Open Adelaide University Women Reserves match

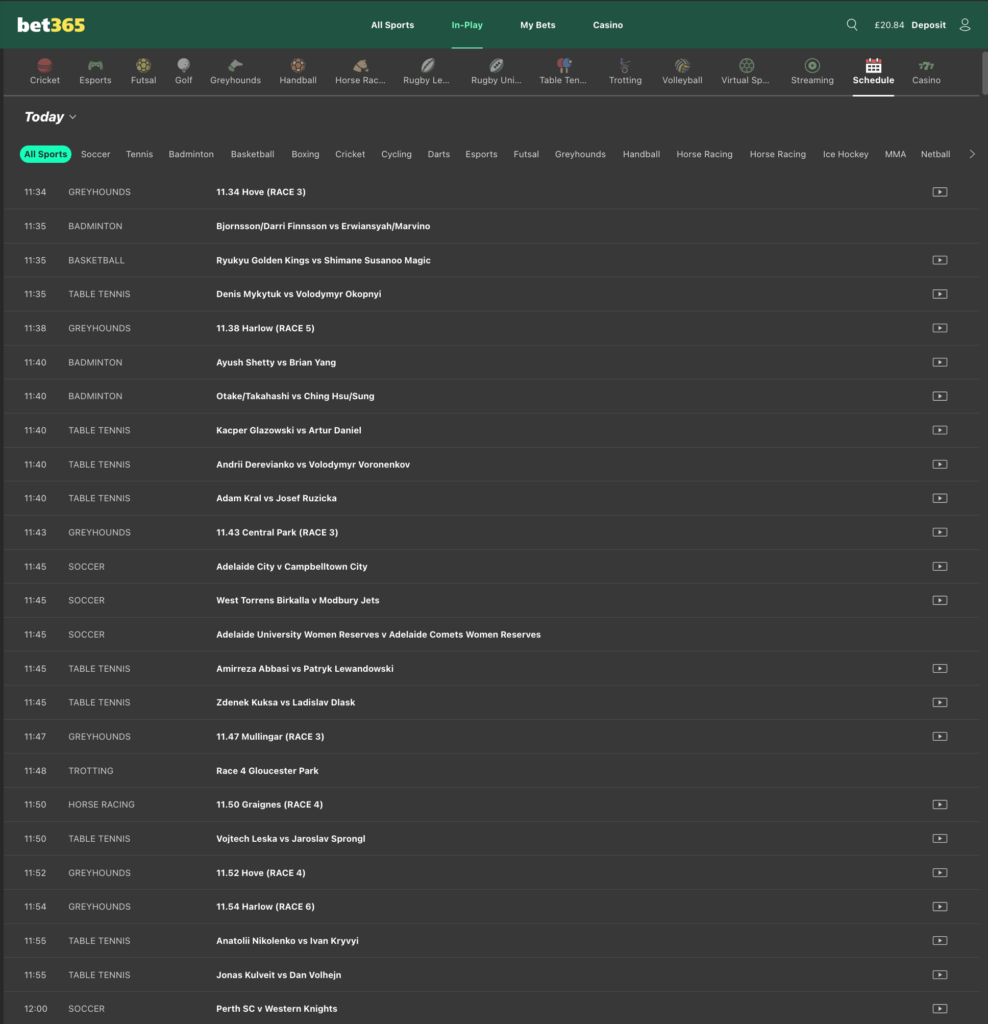(x=378, y=634)
